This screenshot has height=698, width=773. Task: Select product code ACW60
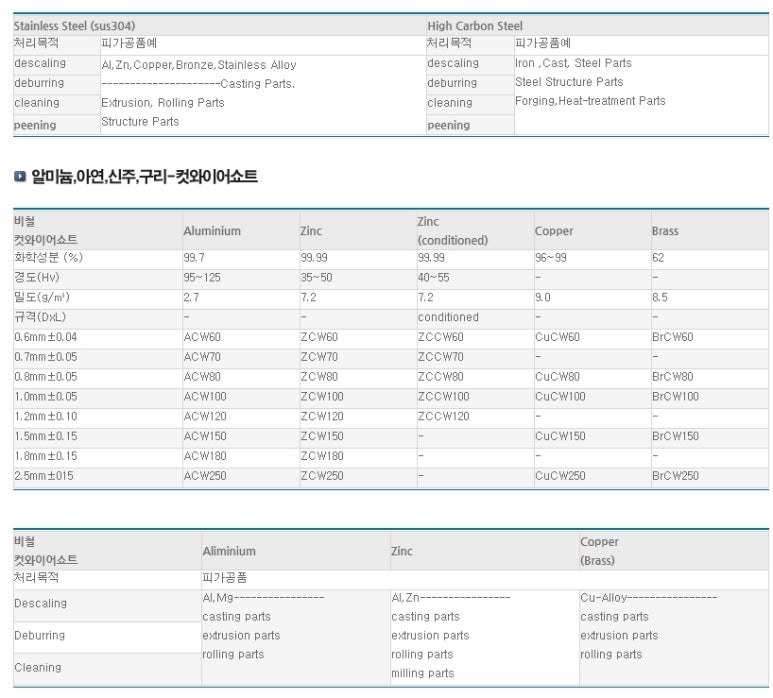[202, 337]
